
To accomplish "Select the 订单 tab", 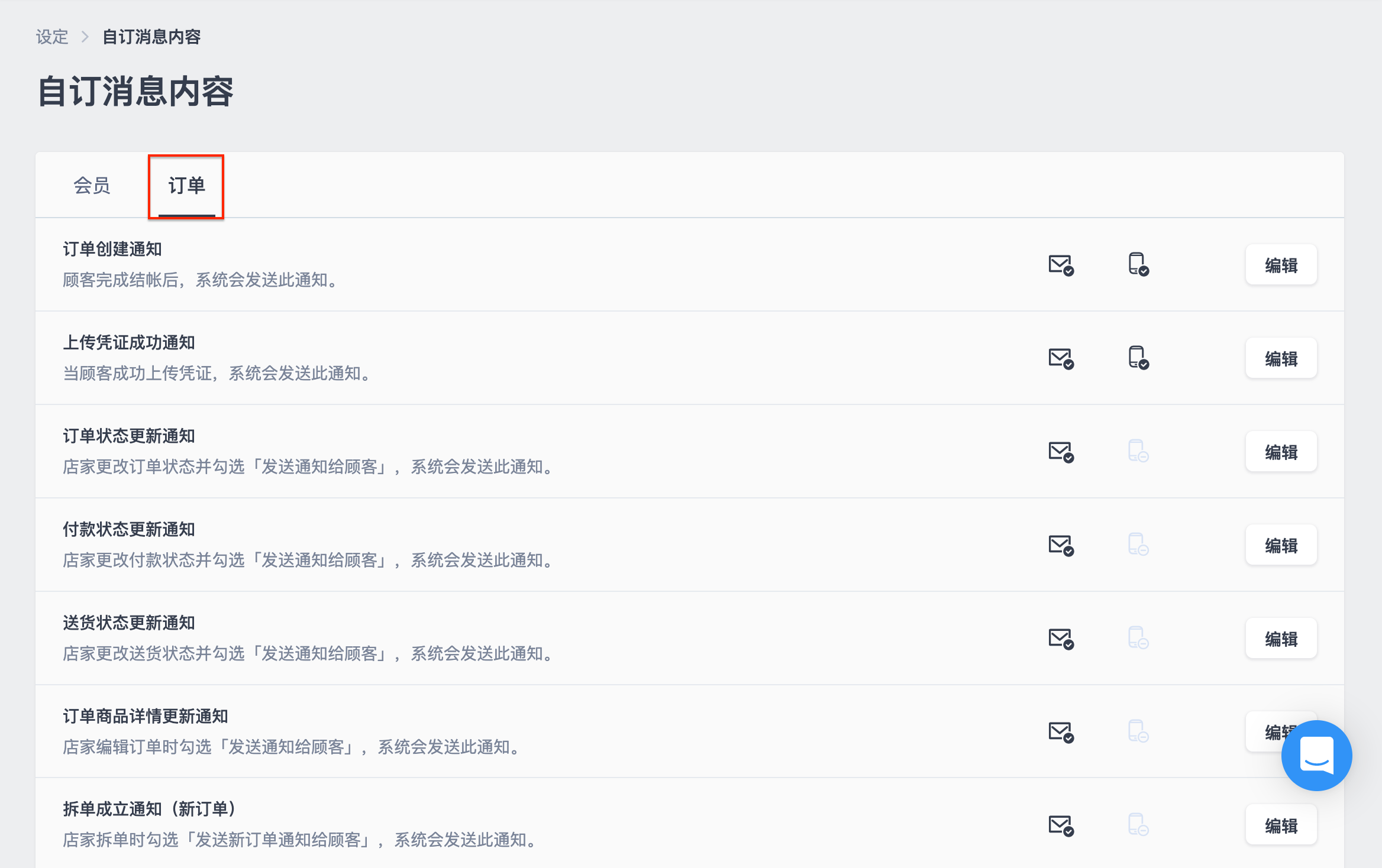I will 186,186.
